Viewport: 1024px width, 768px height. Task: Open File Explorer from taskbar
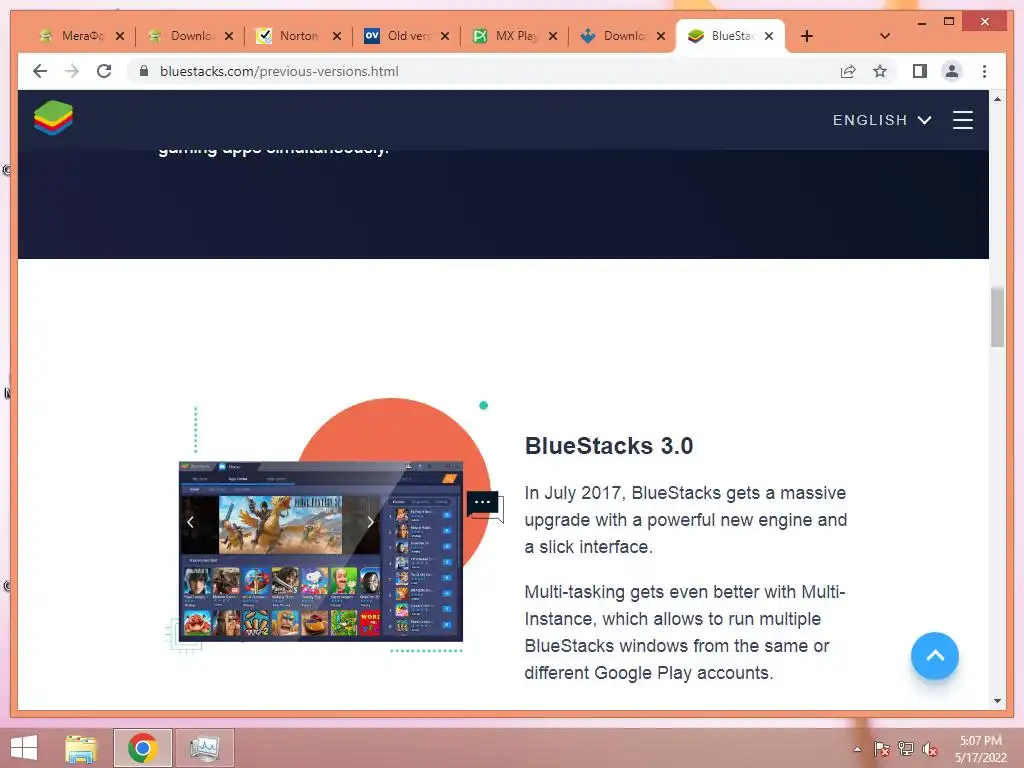click(81, 748)
